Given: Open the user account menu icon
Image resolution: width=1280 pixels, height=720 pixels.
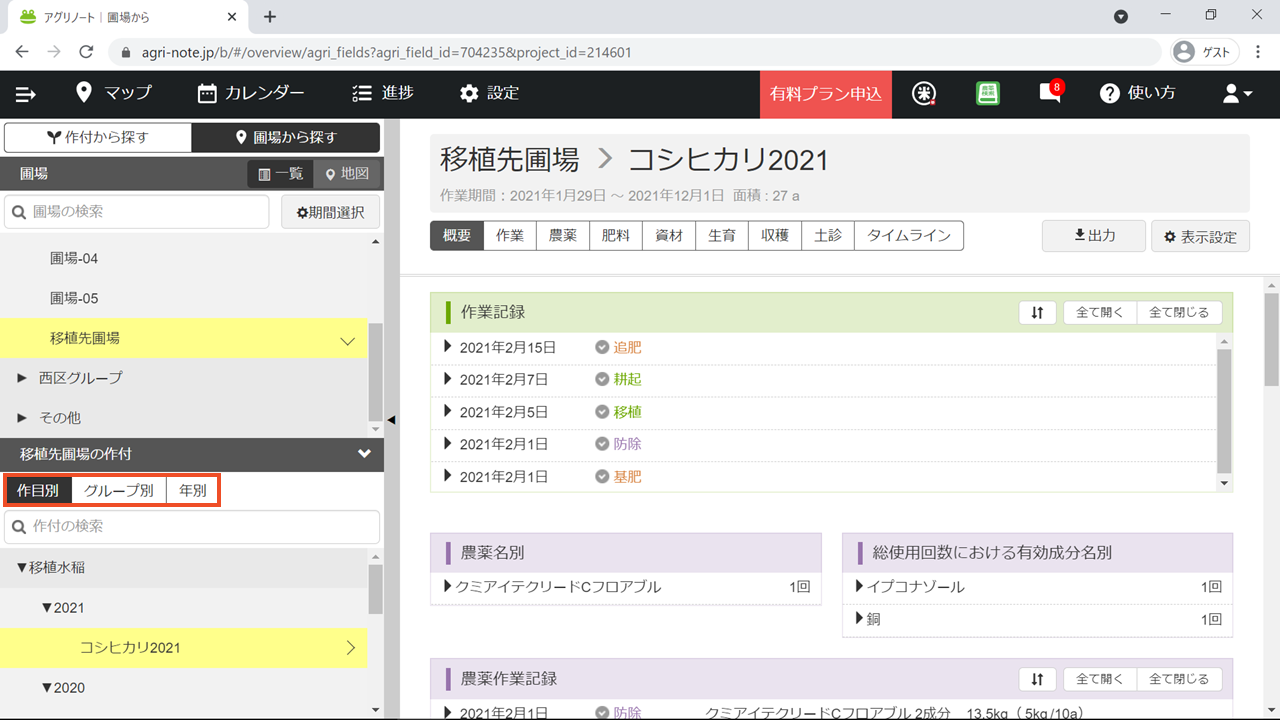Looking at the screenshot, I should point(1237,93).
